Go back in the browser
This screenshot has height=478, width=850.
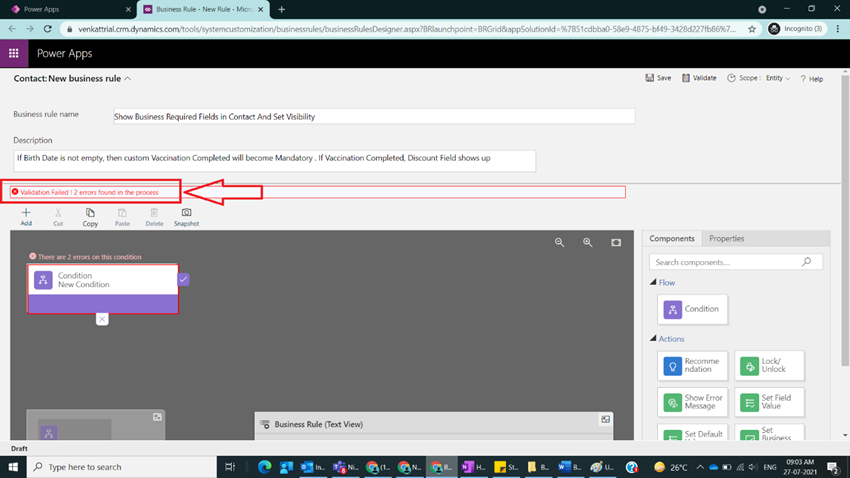tap(12, 29)
